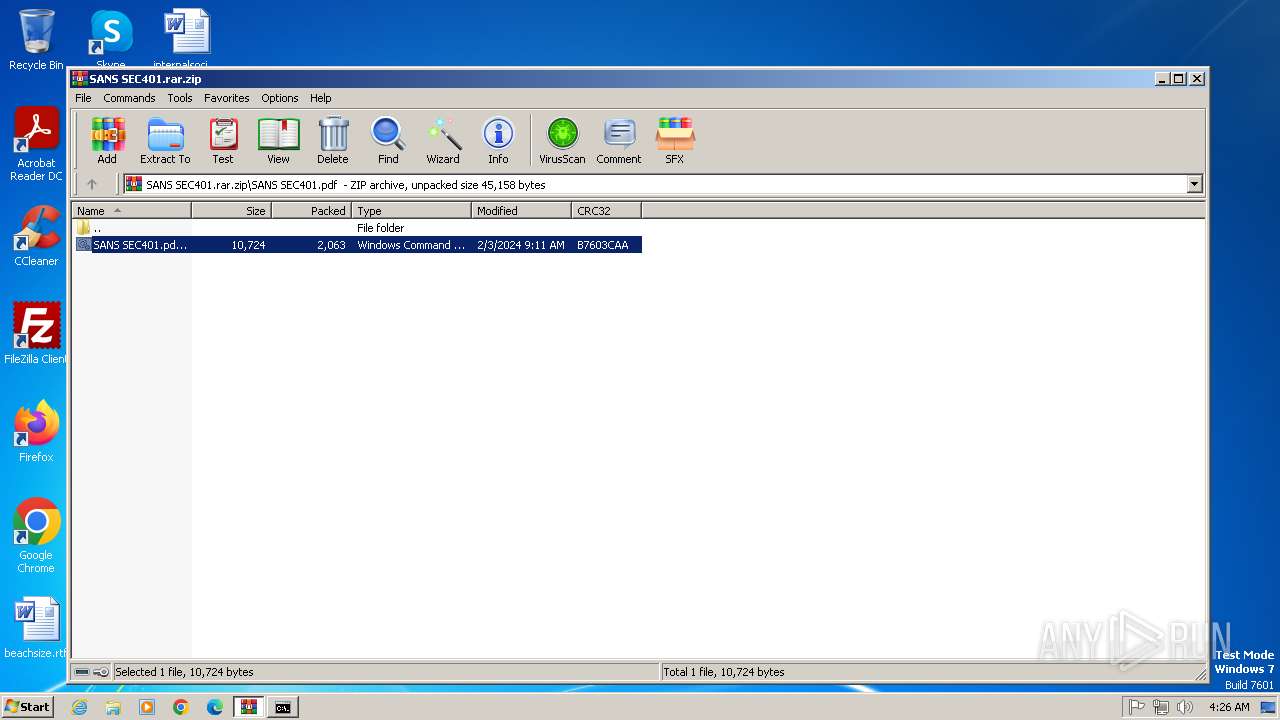The width and height of the screenshot is (1280, 720).
Task: Sort by Name column header
Action: pos(131,211)
